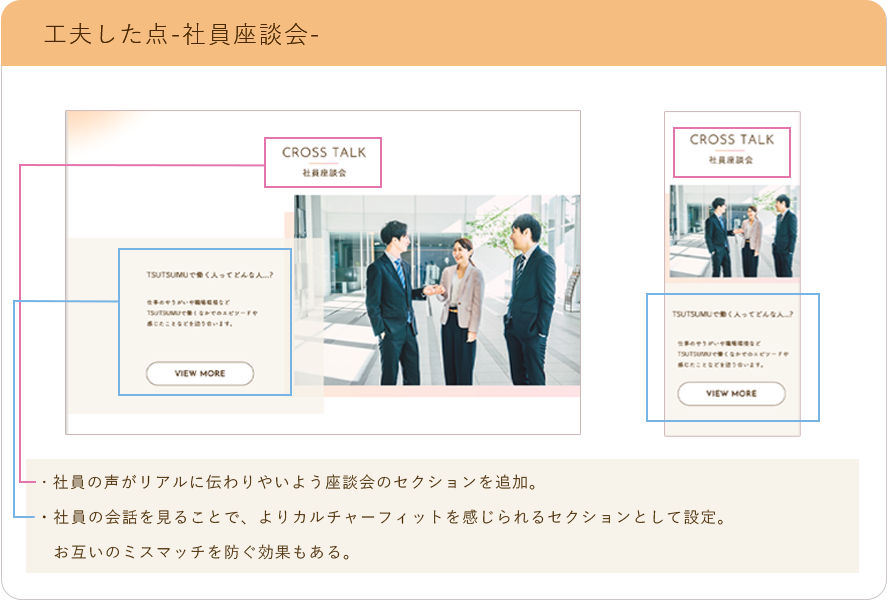This screenshot has height=600, width=887.
Task: Select CROSS TALK heading in mobile mockup
Action: [731, 140]
